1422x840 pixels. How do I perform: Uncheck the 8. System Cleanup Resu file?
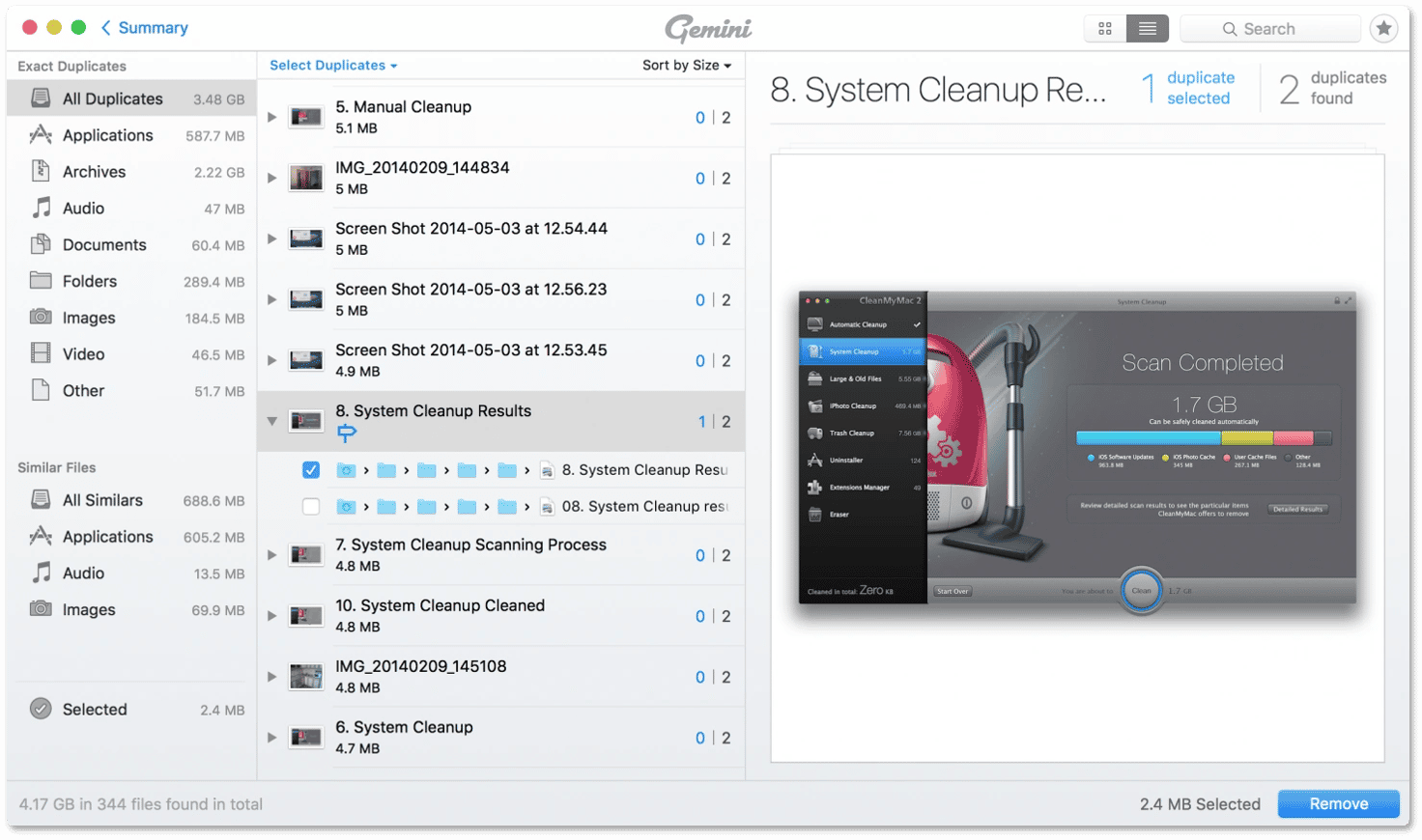(x=311, y=470)
